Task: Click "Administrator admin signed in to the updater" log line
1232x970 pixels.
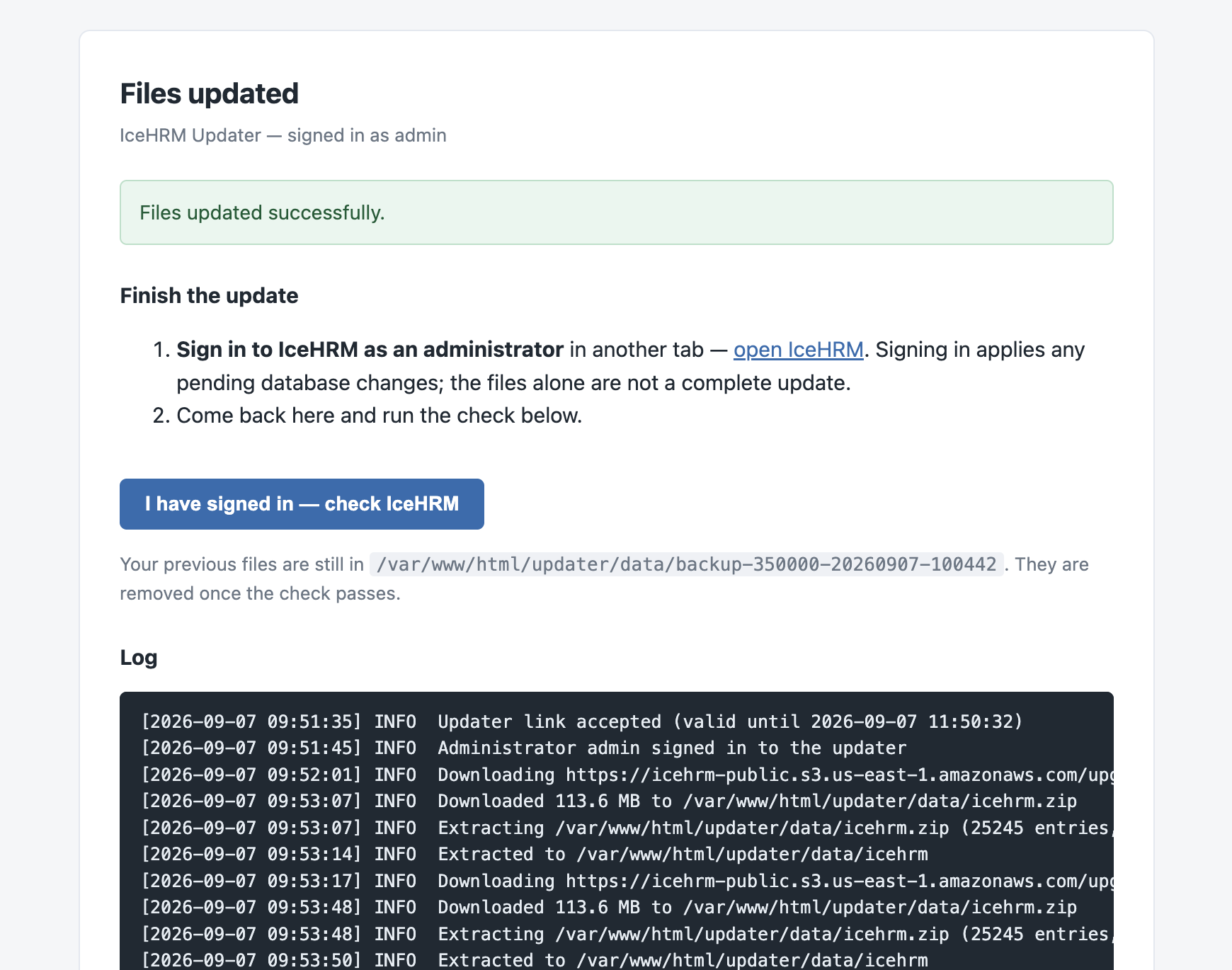Action: click(x=524, y=748)
